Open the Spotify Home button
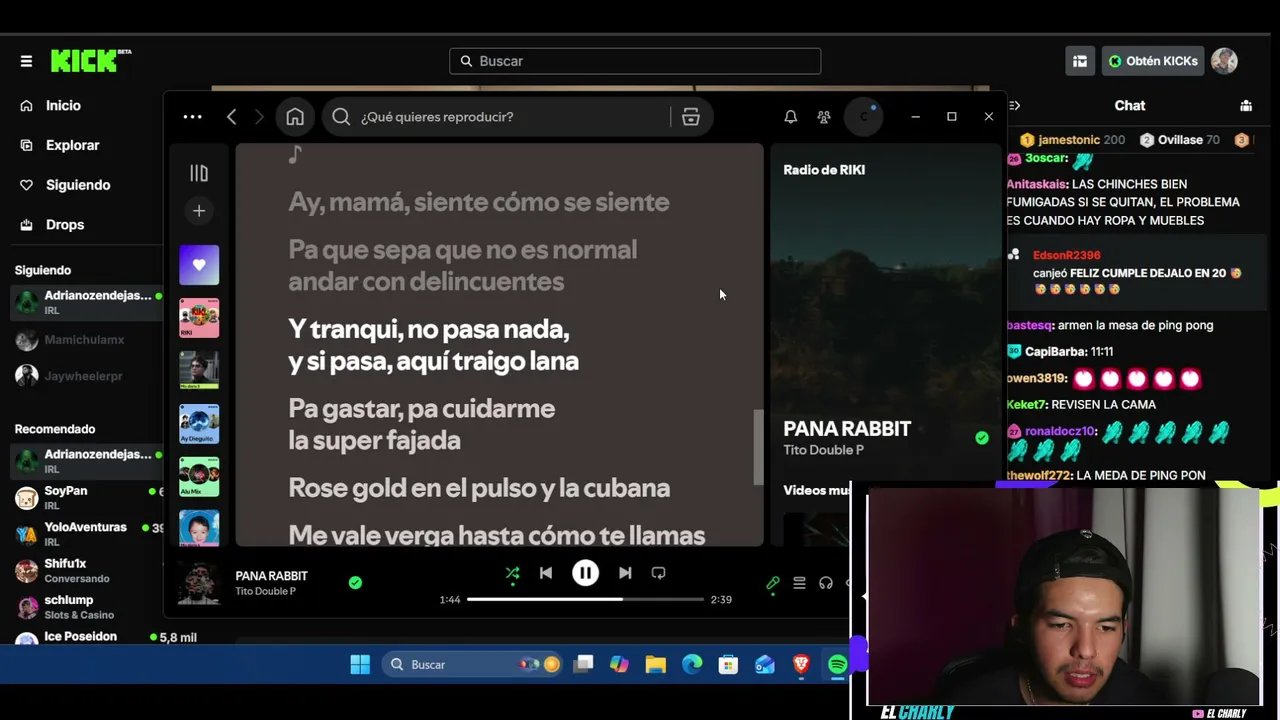Screen dimensions: 1280x720 [295, 117]
